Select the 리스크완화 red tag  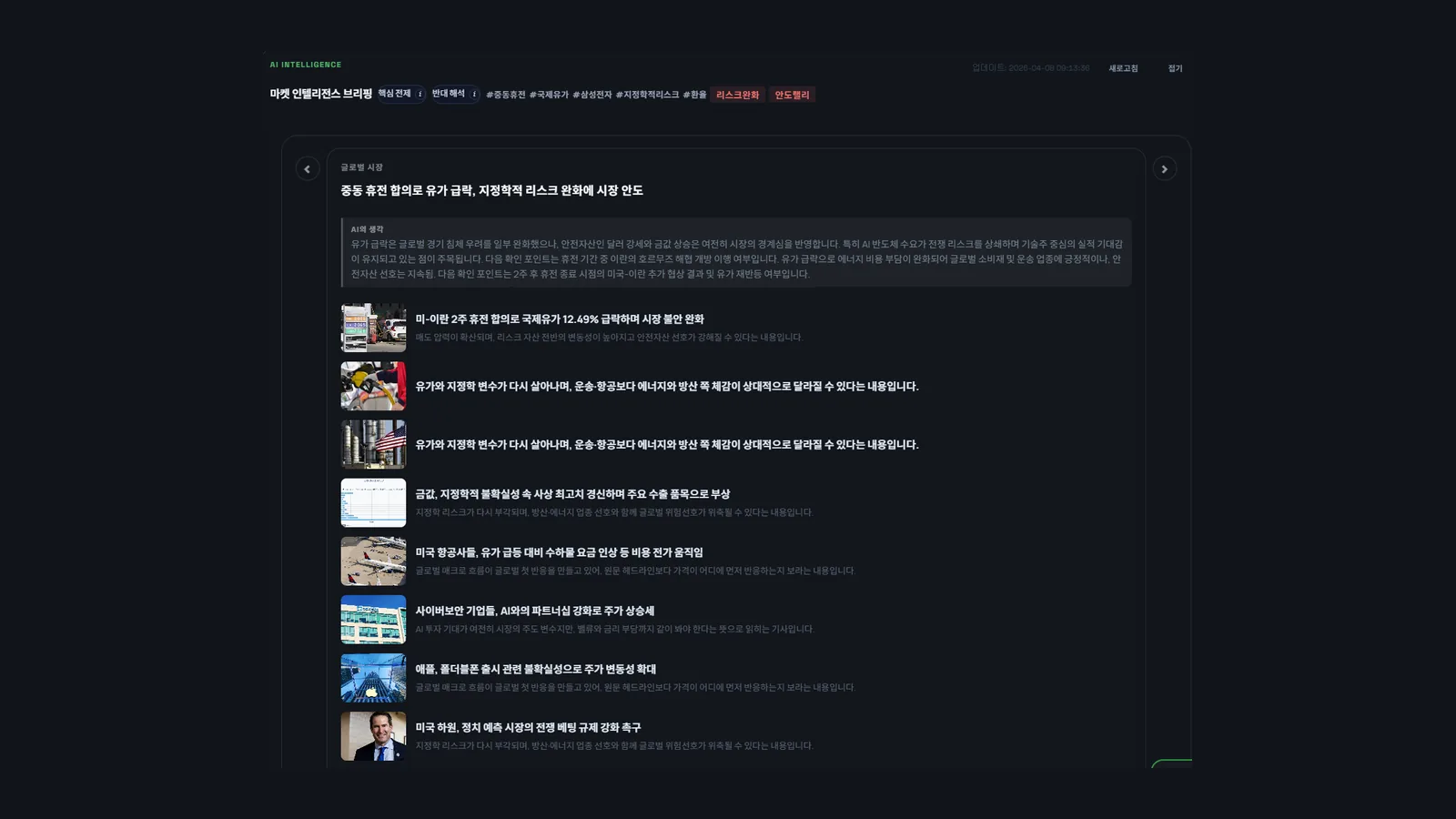[x=737, y=95]
